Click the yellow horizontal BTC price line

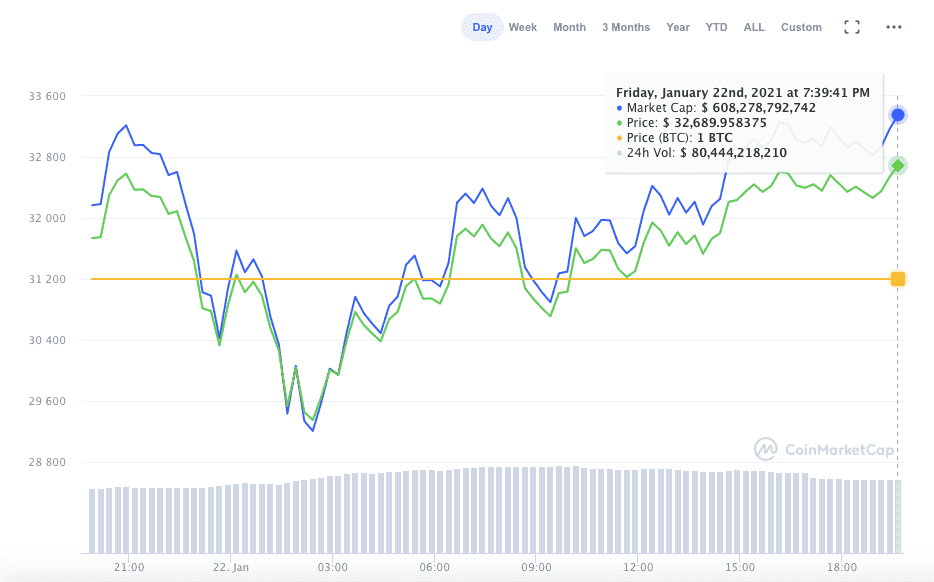click(400, 279)
